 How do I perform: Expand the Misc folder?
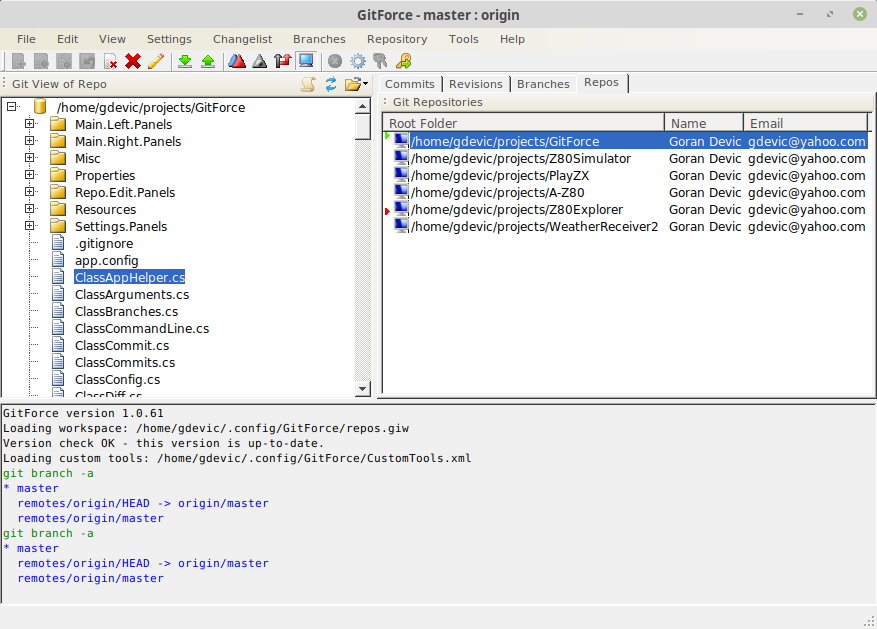pos(30,158)
